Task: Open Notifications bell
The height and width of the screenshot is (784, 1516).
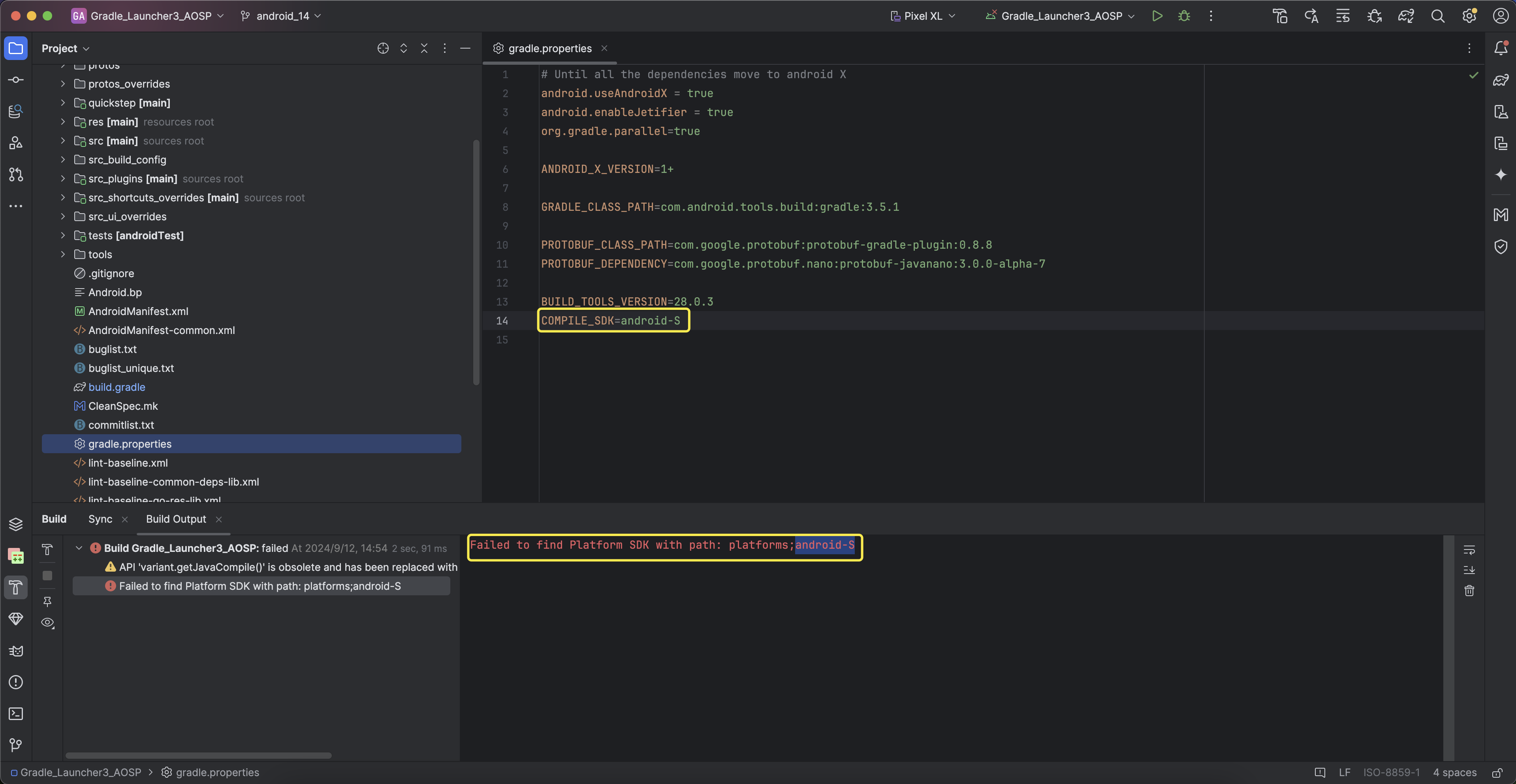Action: [x=1501, y=48]
